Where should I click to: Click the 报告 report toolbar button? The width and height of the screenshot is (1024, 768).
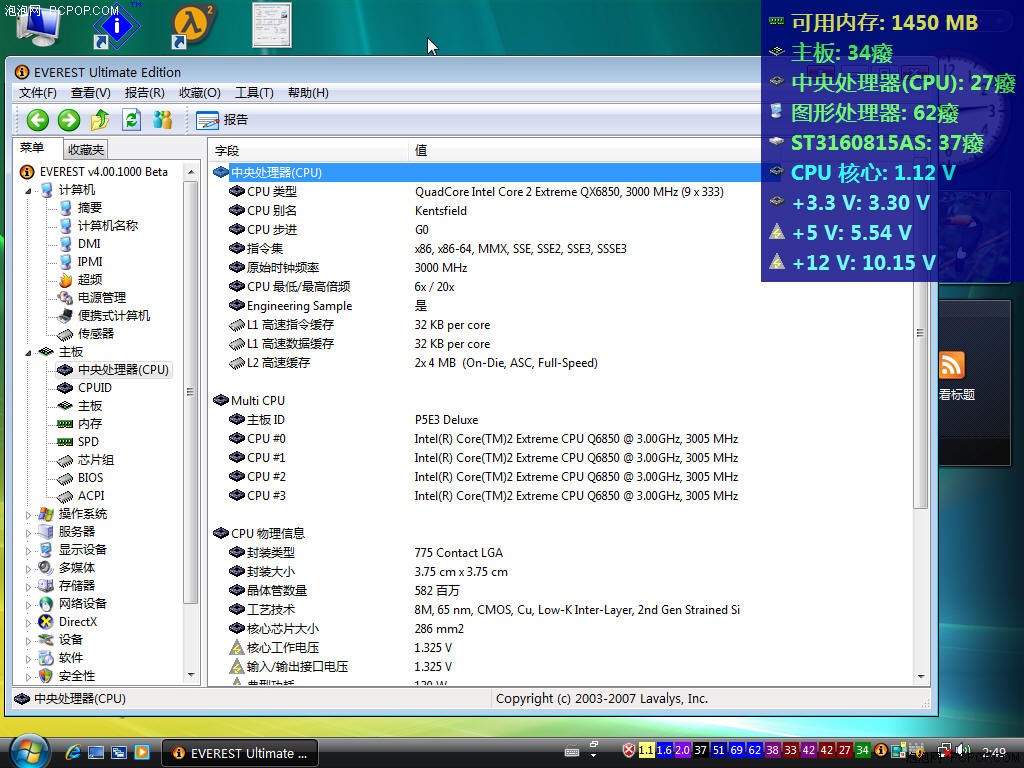tap(222, 120)
